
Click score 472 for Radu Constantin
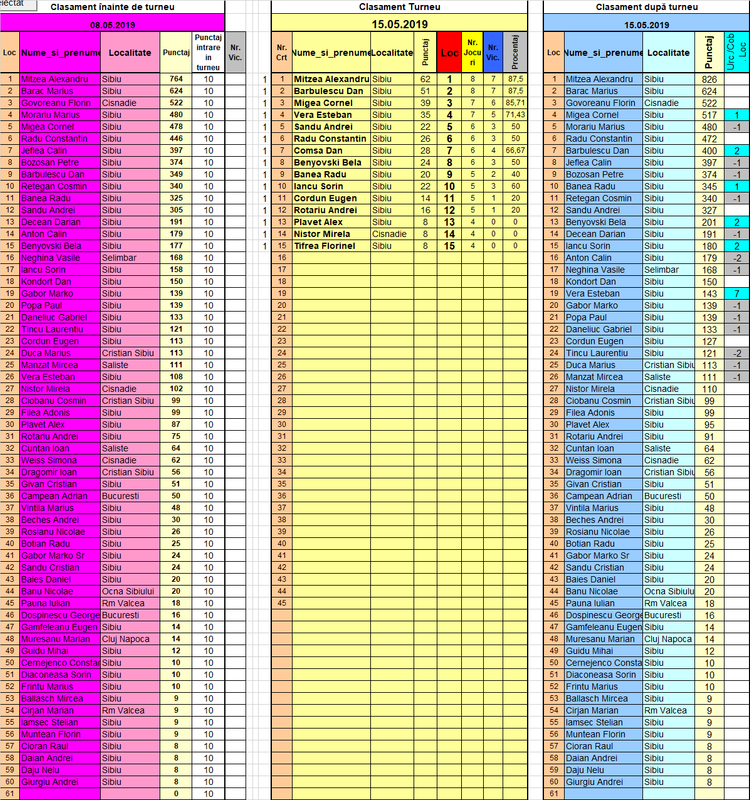[x=709, y=139]
